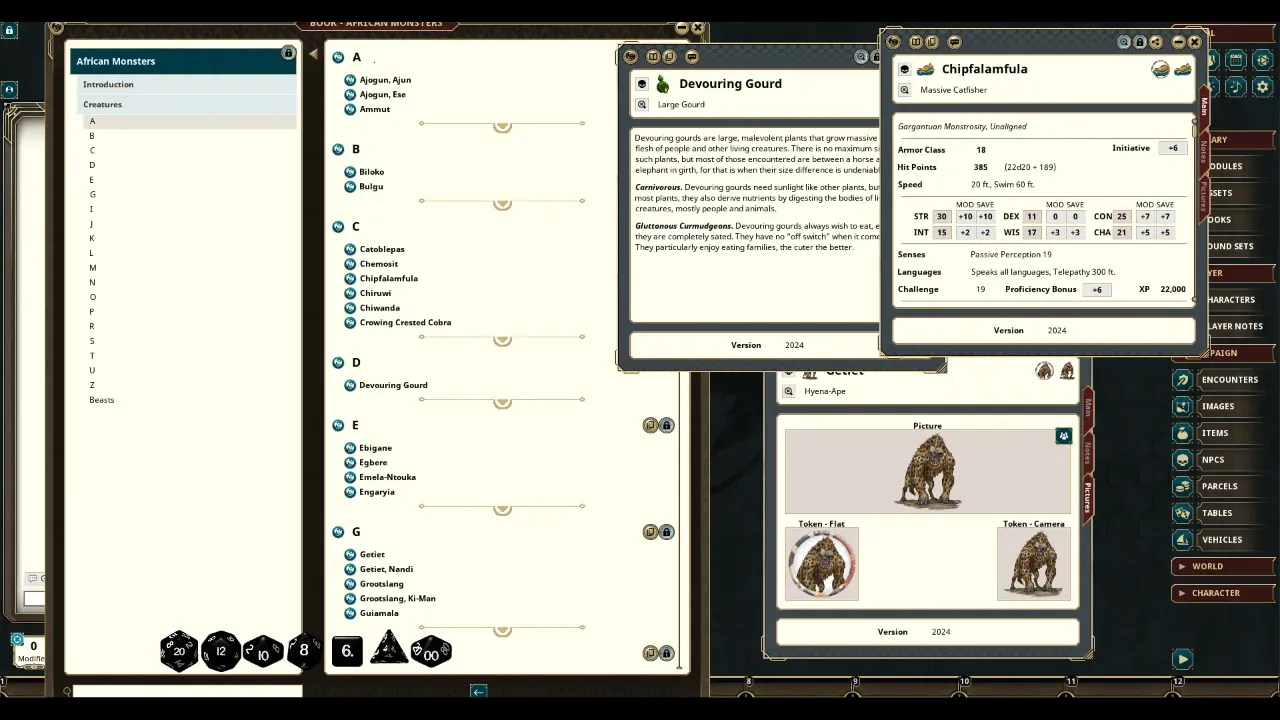Toggle lock icon beside section G
1280x720 pixels.
tap(667, 532)
